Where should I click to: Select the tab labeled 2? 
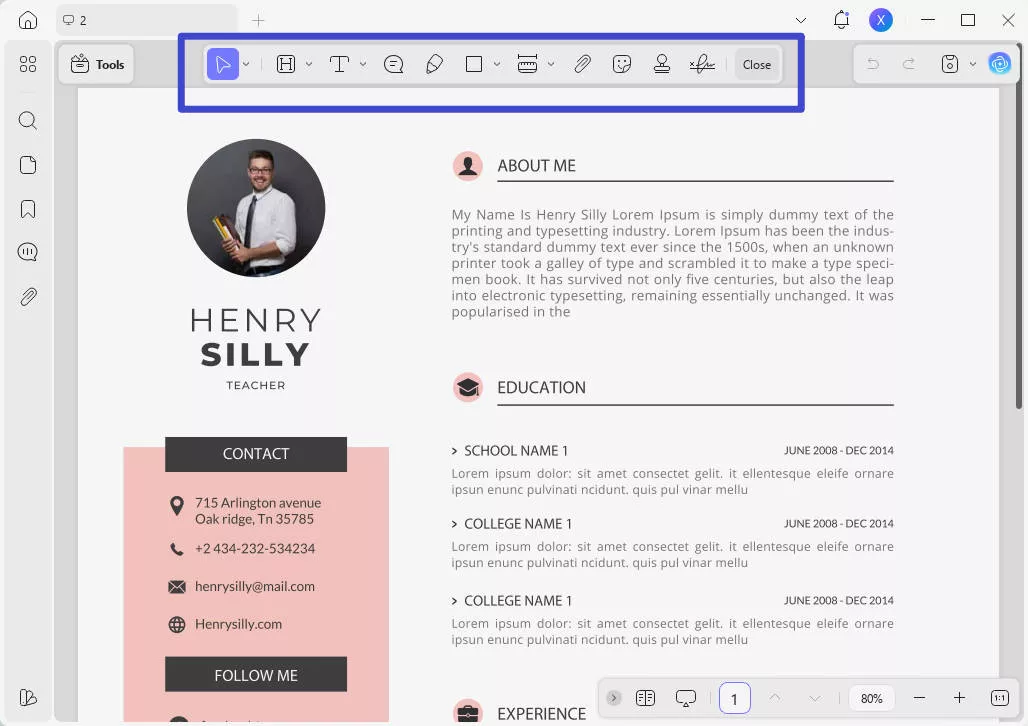[x=148, y=20]
